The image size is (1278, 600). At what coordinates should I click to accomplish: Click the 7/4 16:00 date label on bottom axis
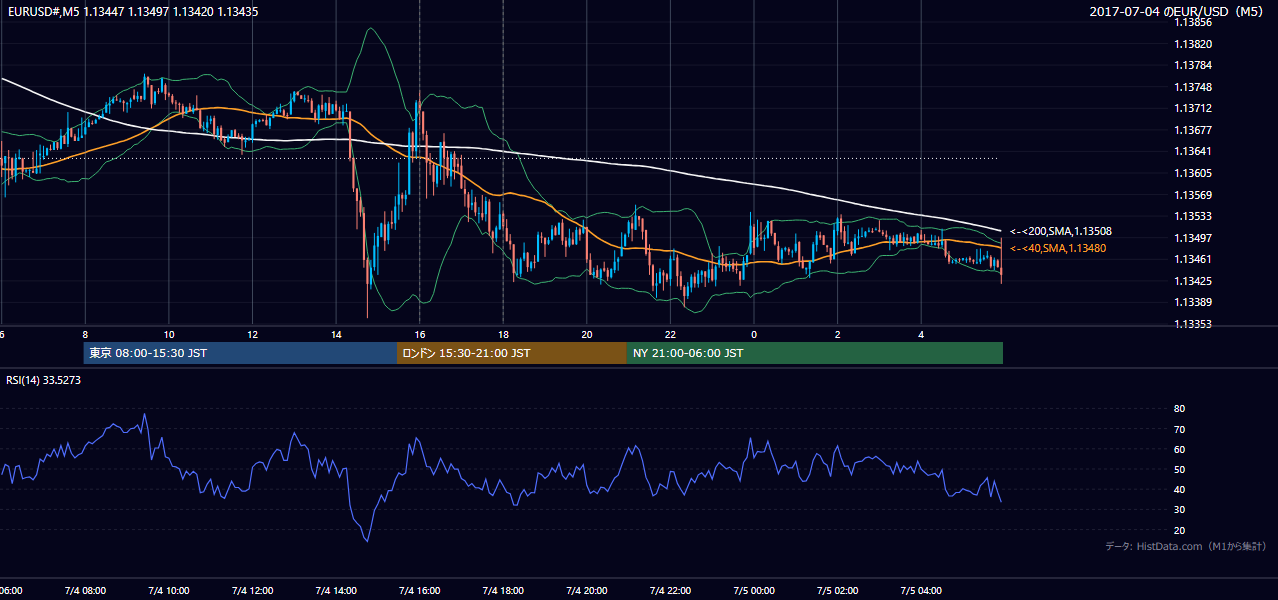click(x=418, y=591)
